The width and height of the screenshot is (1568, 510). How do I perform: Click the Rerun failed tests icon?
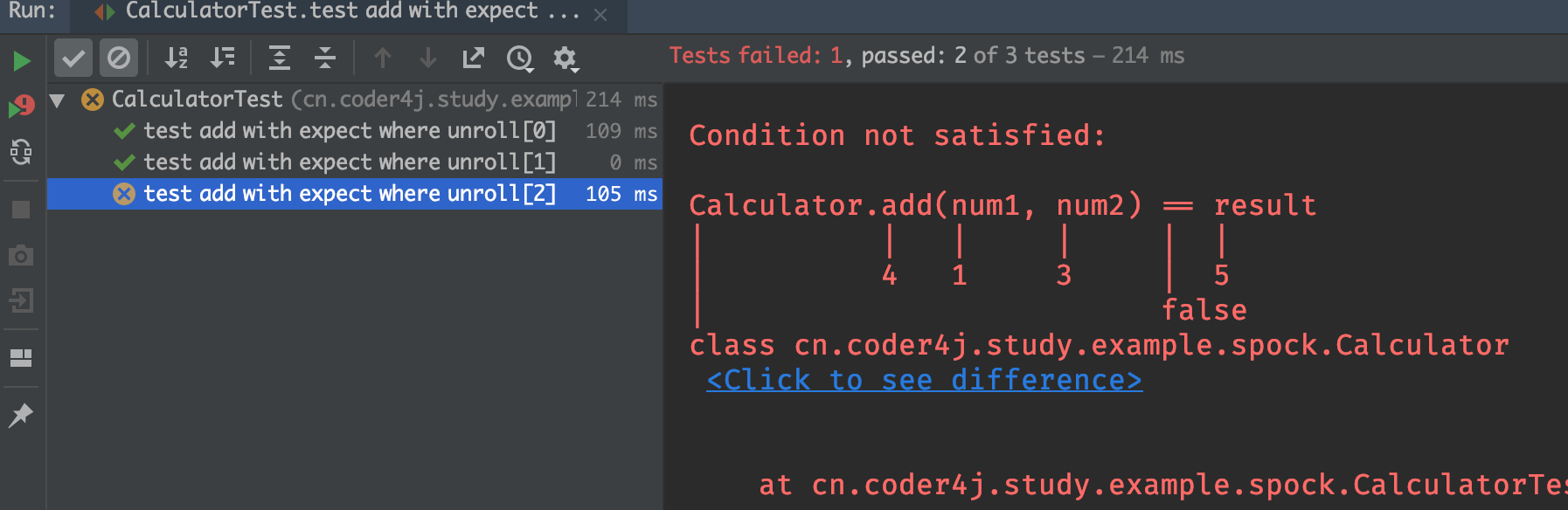pyautogui.click(x=22, y=107)
